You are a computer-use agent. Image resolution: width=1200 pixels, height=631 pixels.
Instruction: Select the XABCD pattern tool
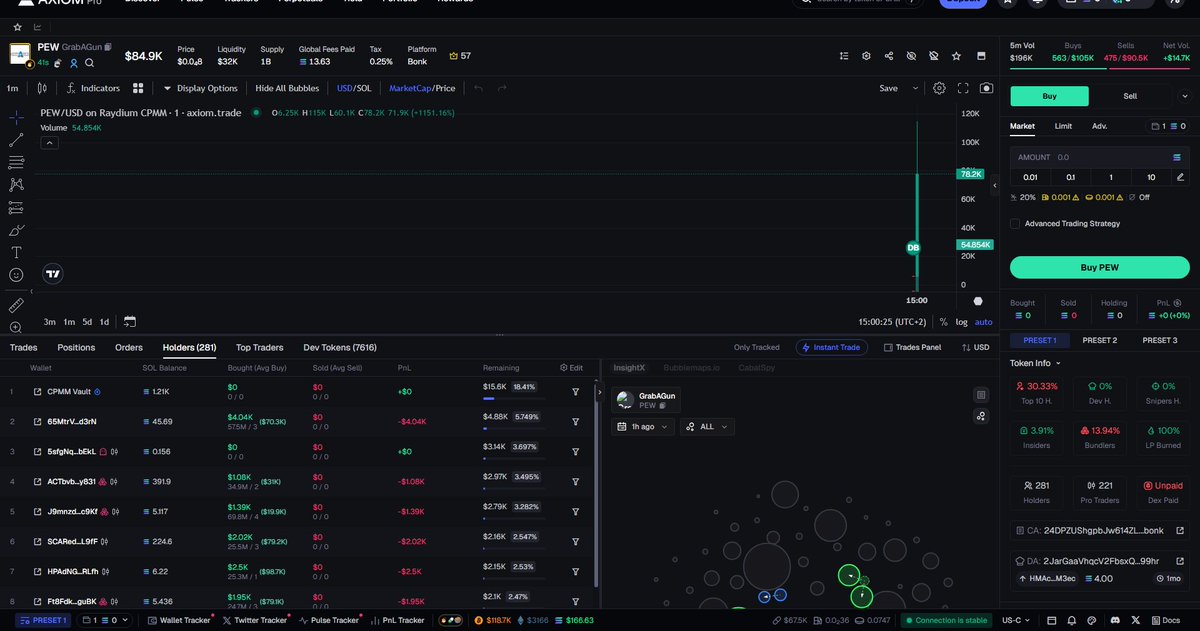coord(16,185)
